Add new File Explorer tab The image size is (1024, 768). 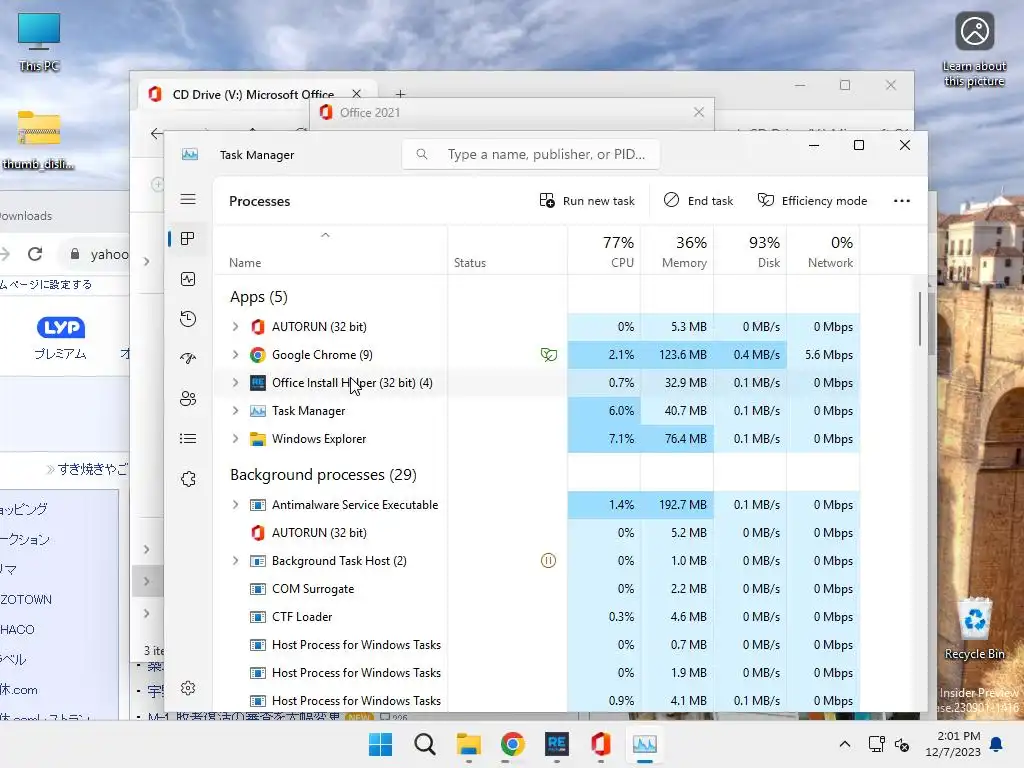[400, 94]
